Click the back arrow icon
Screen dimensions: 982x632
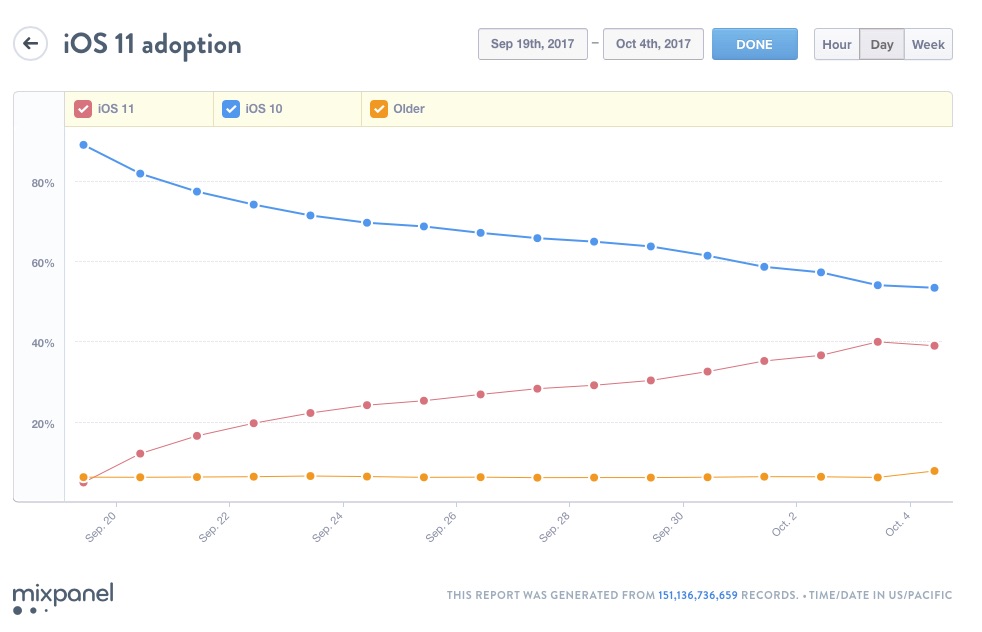point(30,44)
